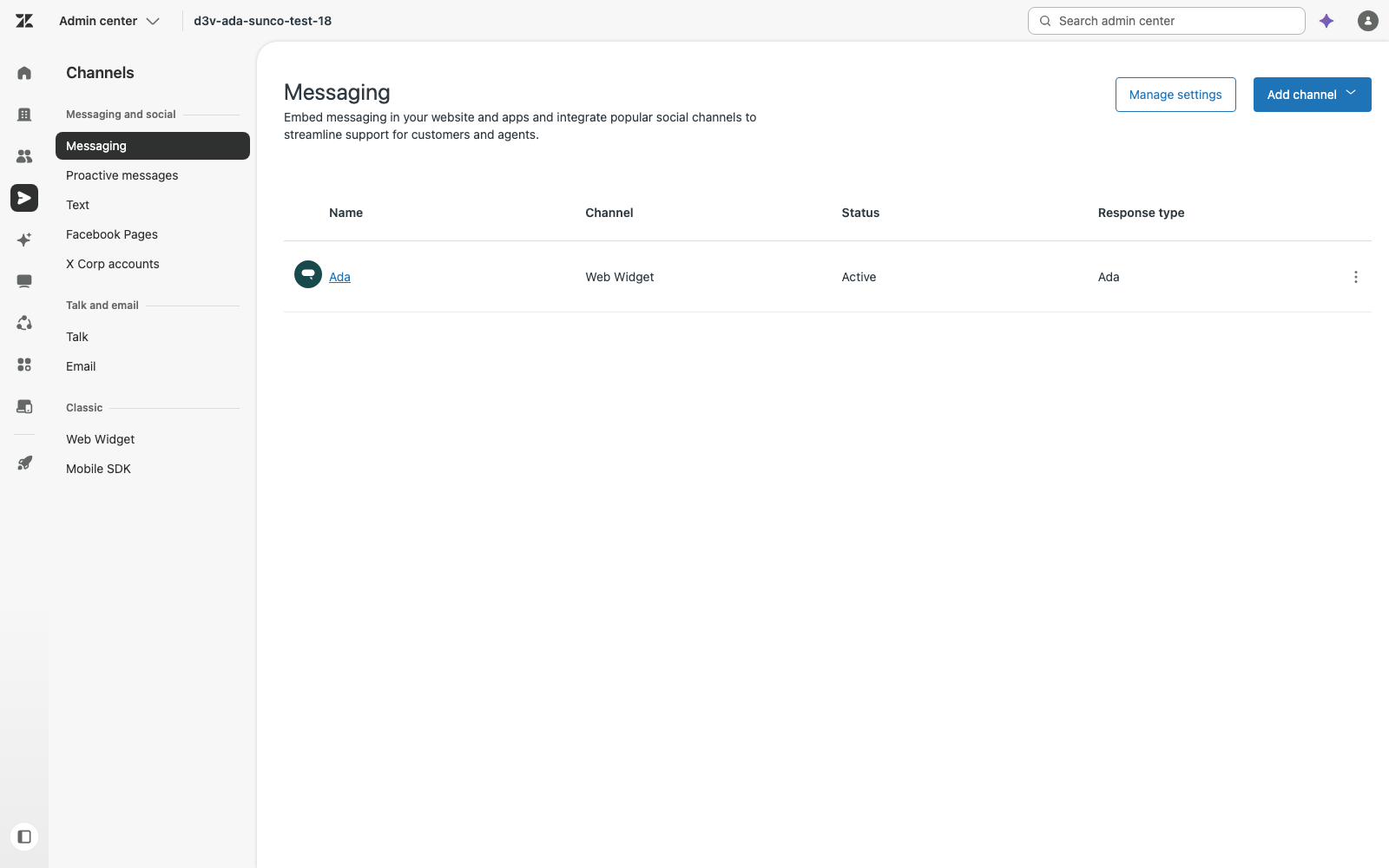
Task: Click the Channel column header
Action: tap(609, 213)
